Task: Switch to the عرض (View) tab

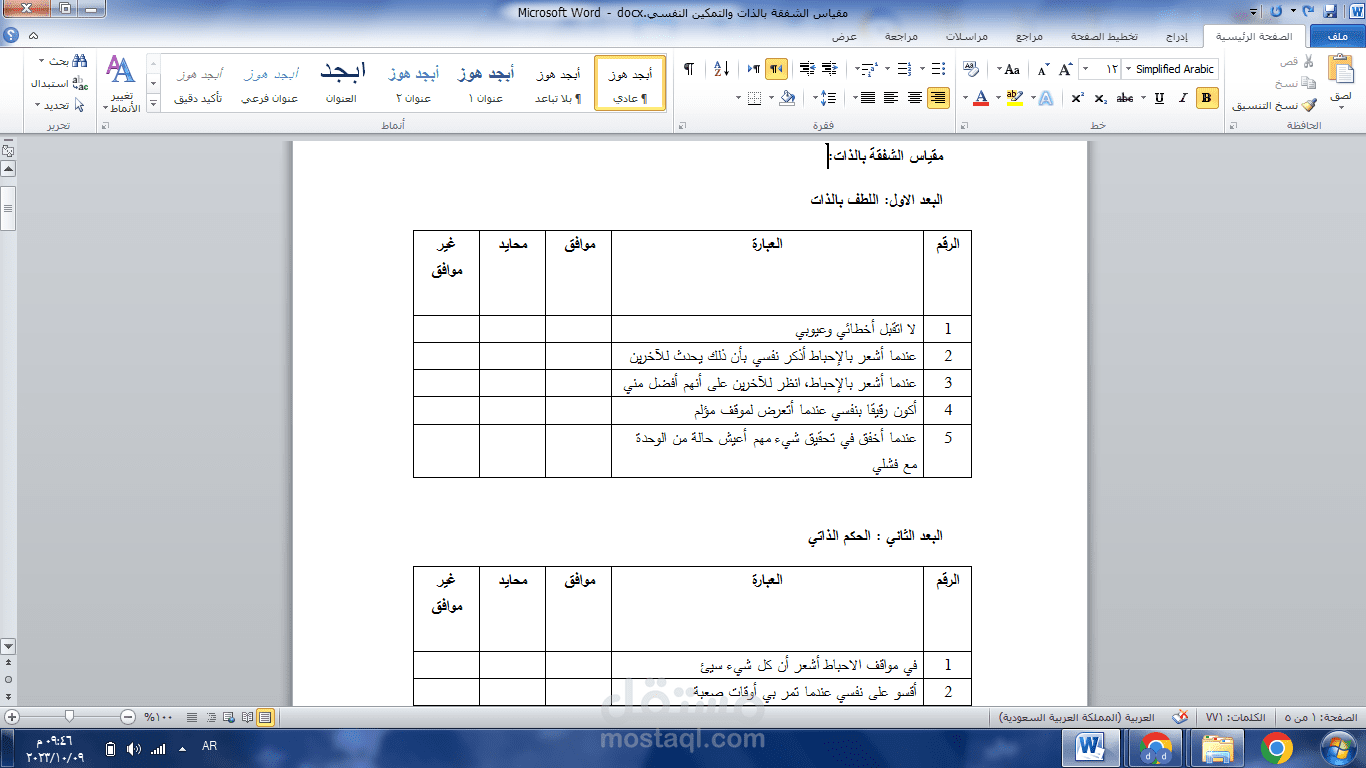Action: pos(846,36)
